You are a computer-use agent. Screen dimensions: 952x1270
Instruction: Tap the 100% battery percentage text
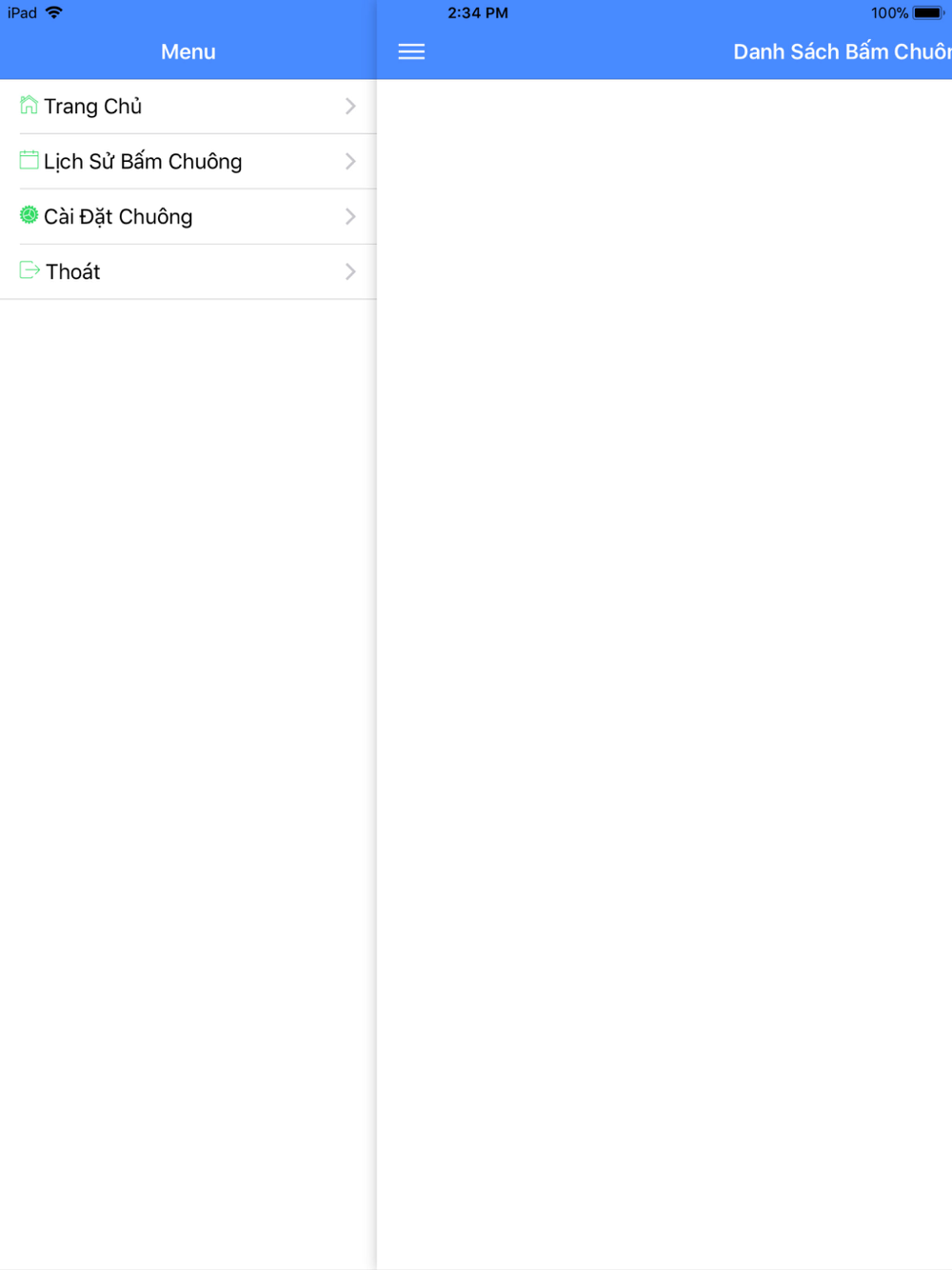point(889,13)
